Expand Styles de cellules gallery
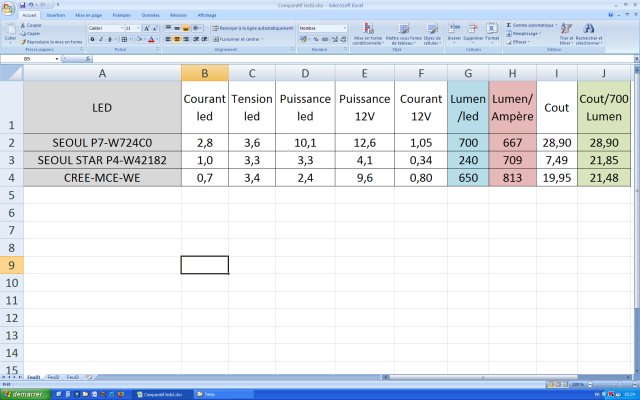 [x=432, y=33]
